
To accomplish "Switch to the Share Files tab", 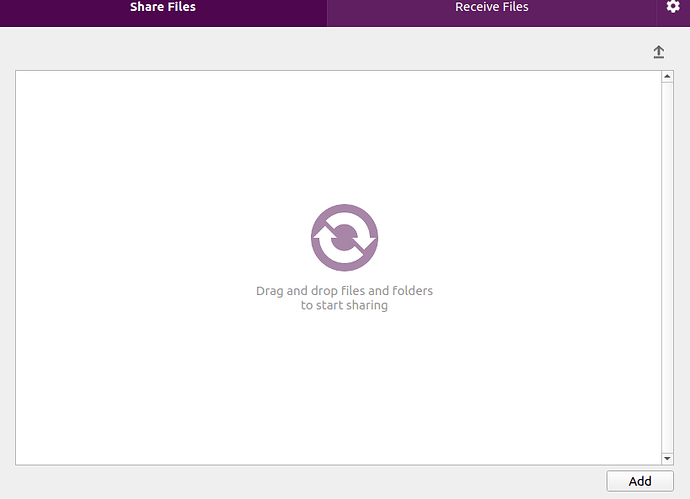I will [163, 8].
